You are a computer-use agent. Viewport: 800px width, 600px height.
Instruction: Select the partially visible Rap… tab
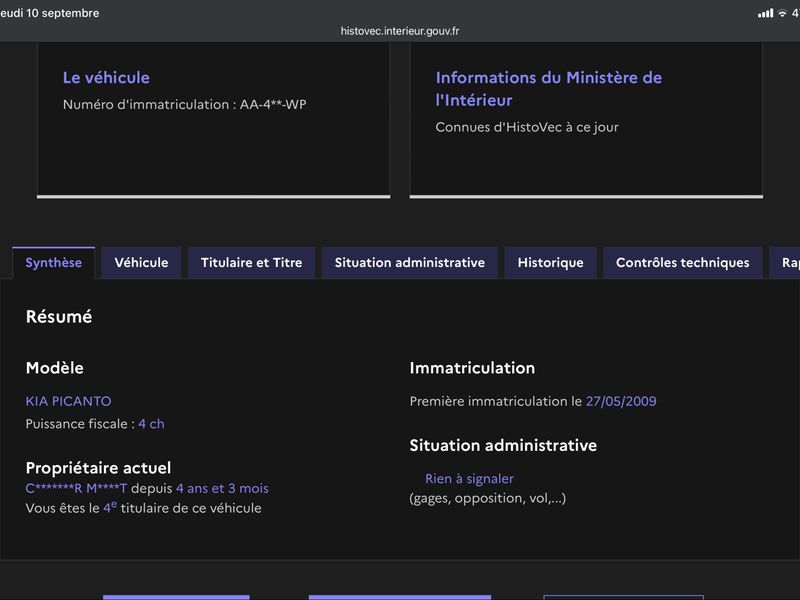785,263
